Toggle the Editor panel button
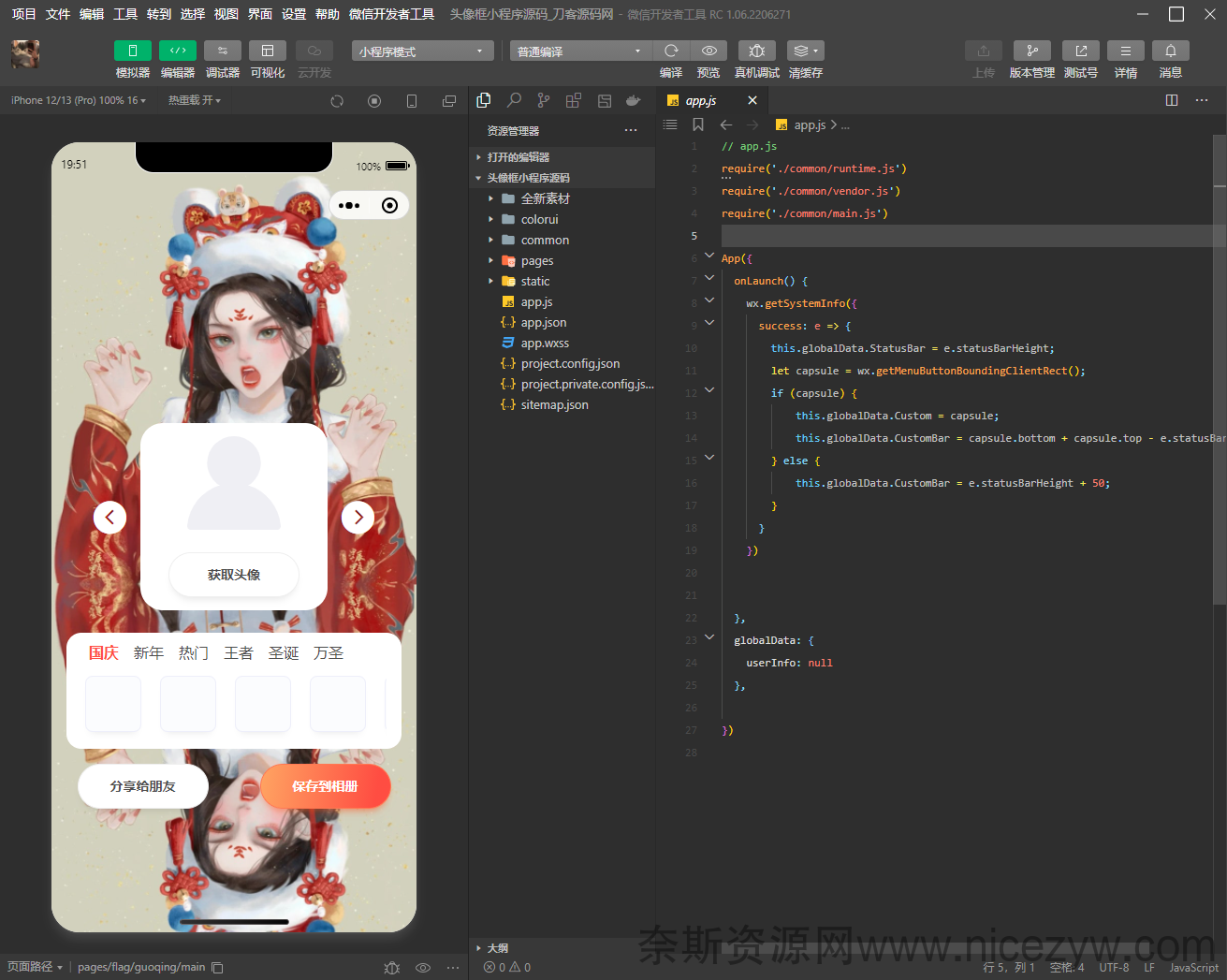This screenshot has width=1227, height=980. (x=178, y=51)
